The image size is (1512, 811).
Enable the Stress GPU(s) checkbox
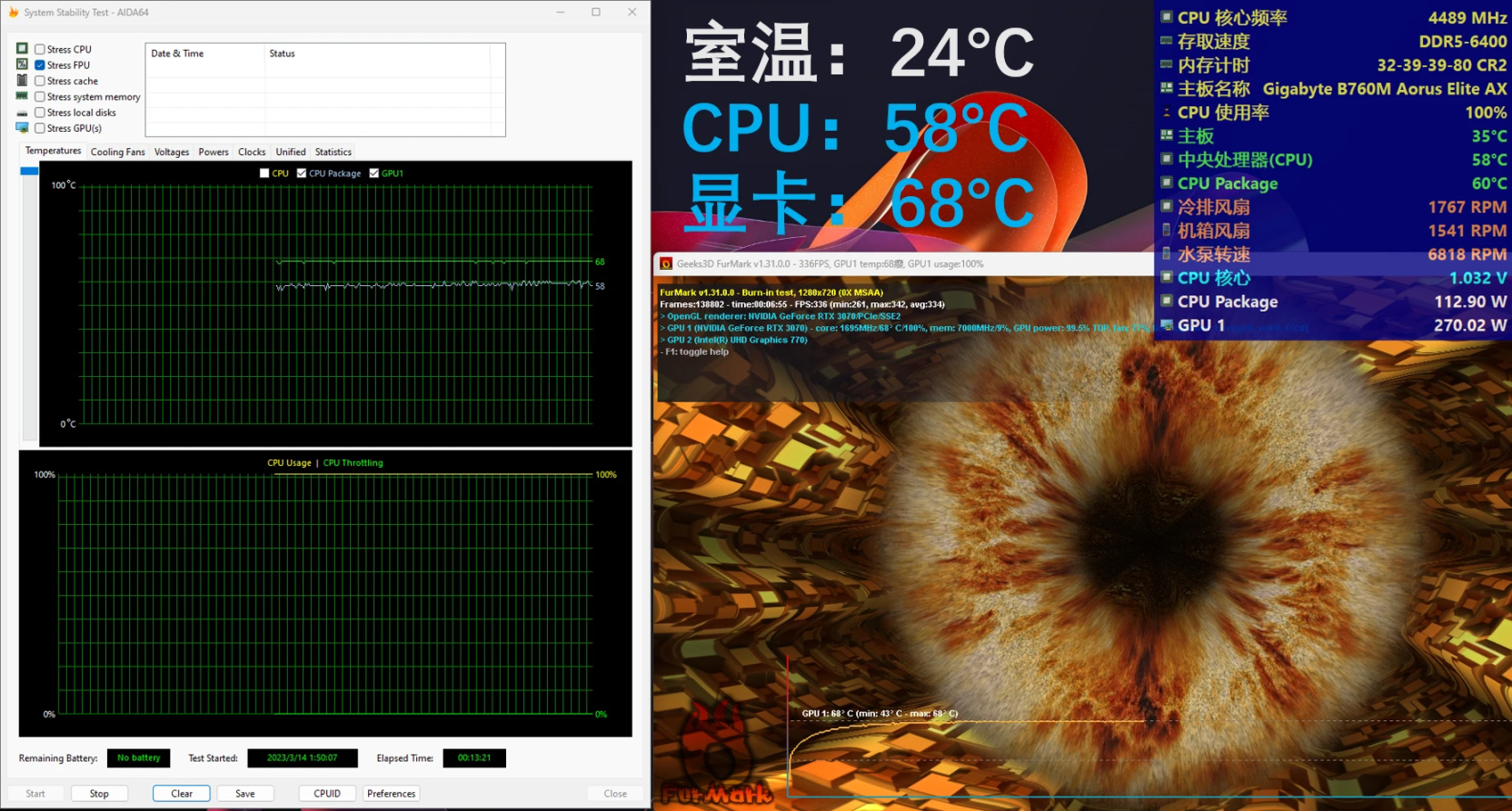point(40,128)
